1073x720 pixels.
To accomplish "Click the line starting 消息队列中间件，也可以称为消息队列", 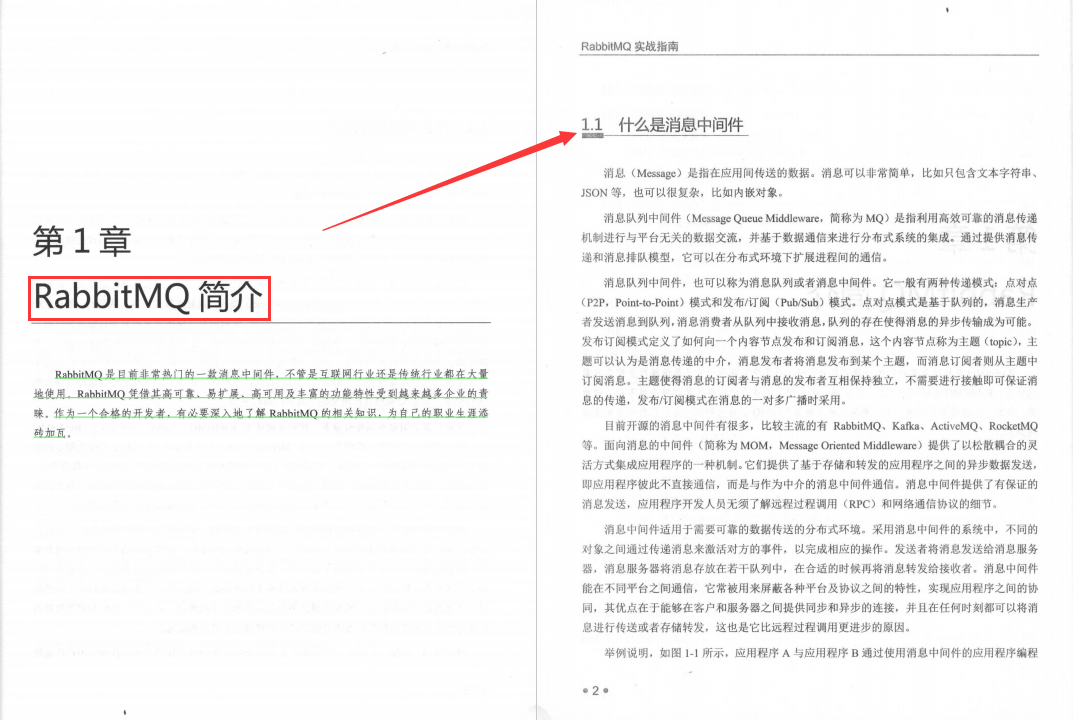I will pyautogui.click(x=820, y=282).
